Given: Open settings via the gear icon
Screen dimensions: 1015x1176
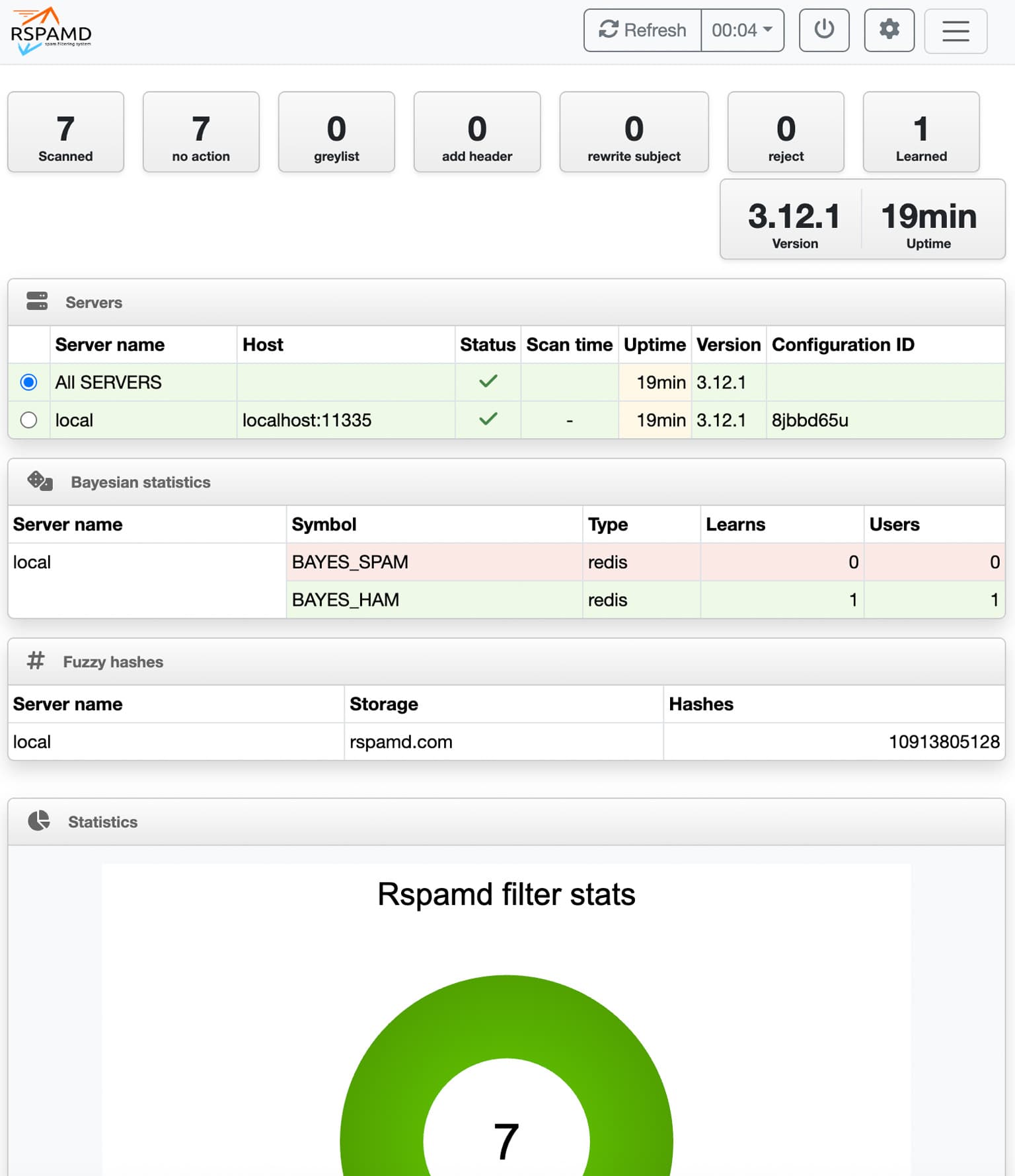Looking at the screenshot, I should click(889, 30).
